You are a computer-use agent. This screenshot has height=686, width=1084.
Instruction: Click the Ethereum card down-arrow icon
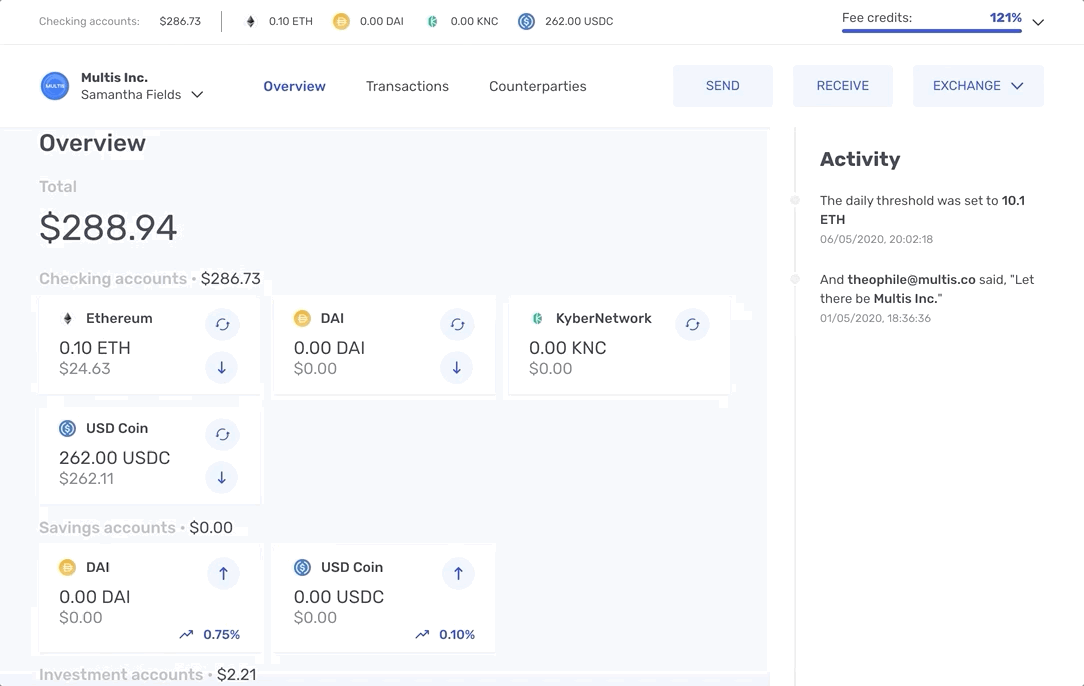pos(222,367)
